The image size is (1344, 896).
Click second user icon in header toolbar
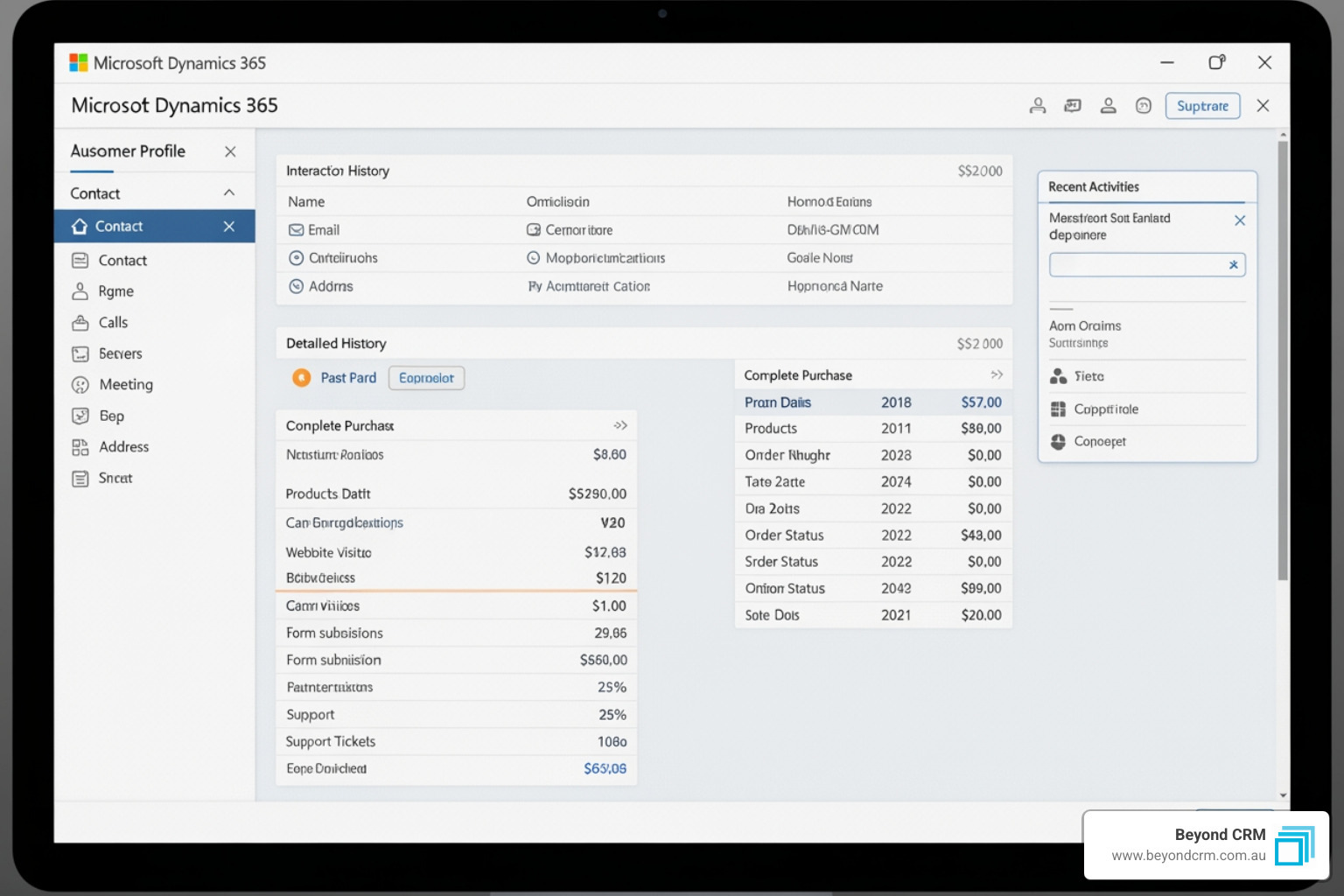tap(1108, 106)
